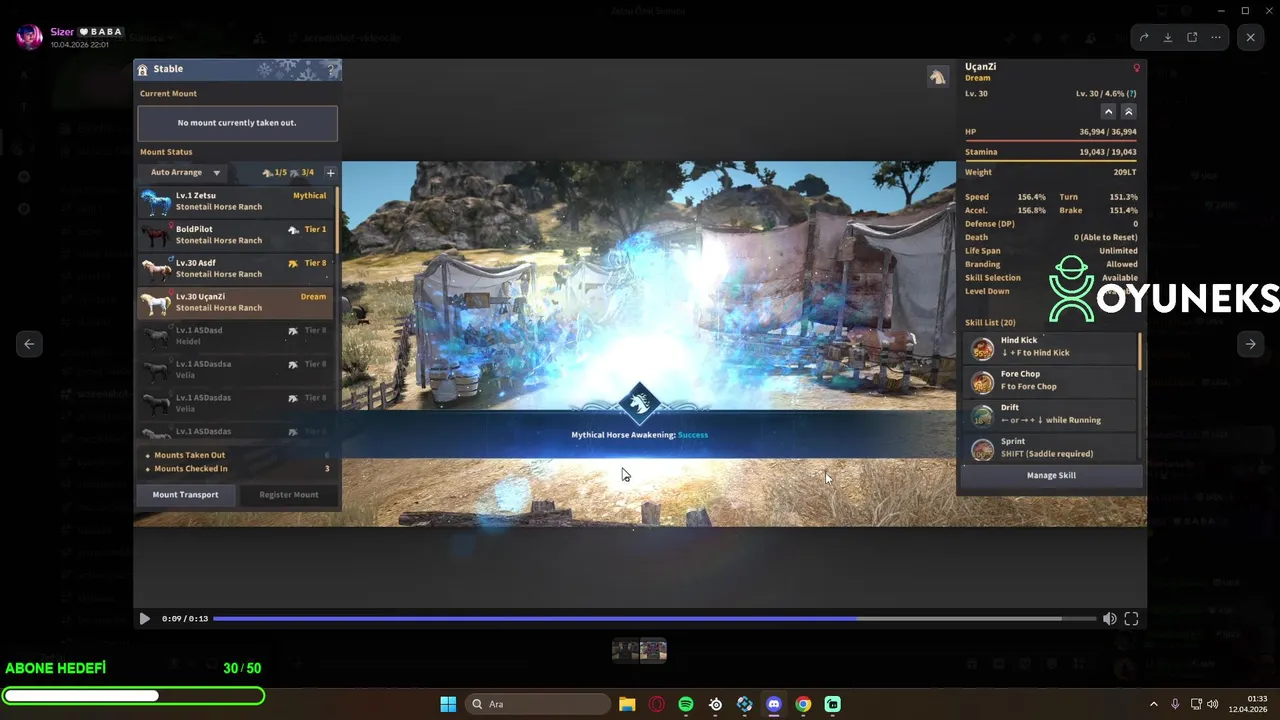This screenshot has height=720, width=1280.
Task: Go to next media with right arrow
Action: tap(1250, 344)
